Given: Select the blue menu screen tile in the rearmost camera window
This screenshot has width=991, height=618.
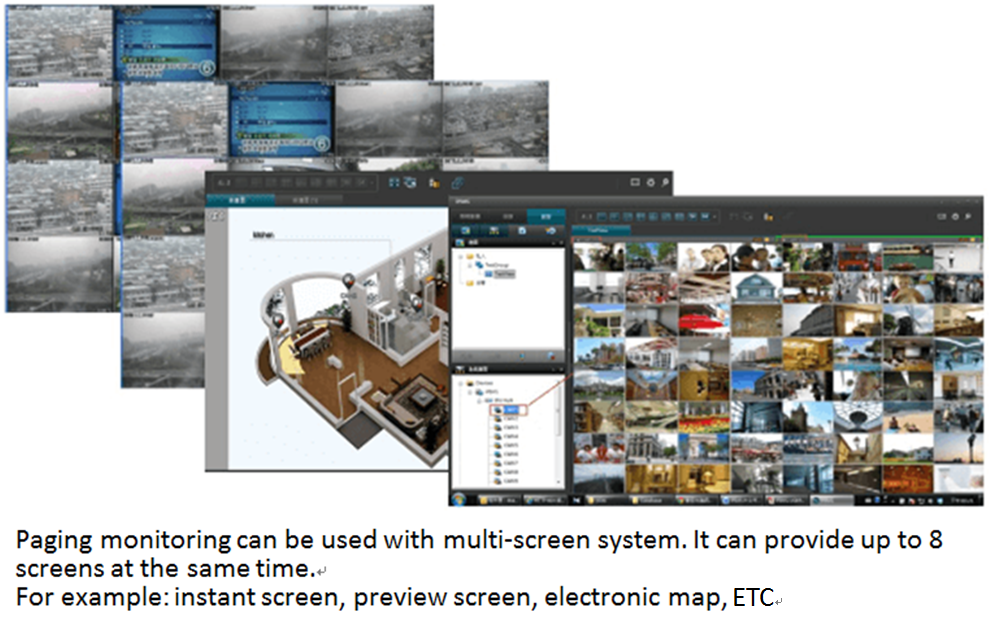Looking at the screenshot, I should pyautogui.click(x=167, y=44).
